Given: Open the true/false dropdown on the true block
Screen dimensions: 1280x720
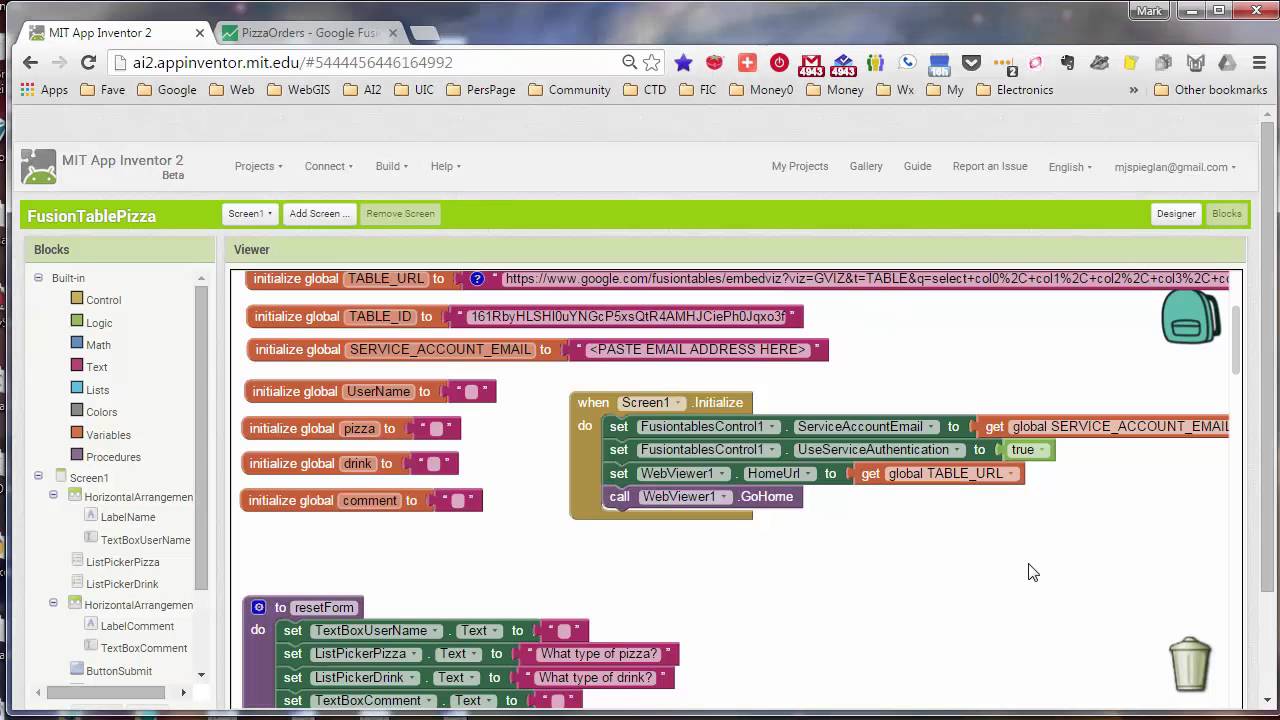Looking at the screenshot, I should (x=1044, y=450).
